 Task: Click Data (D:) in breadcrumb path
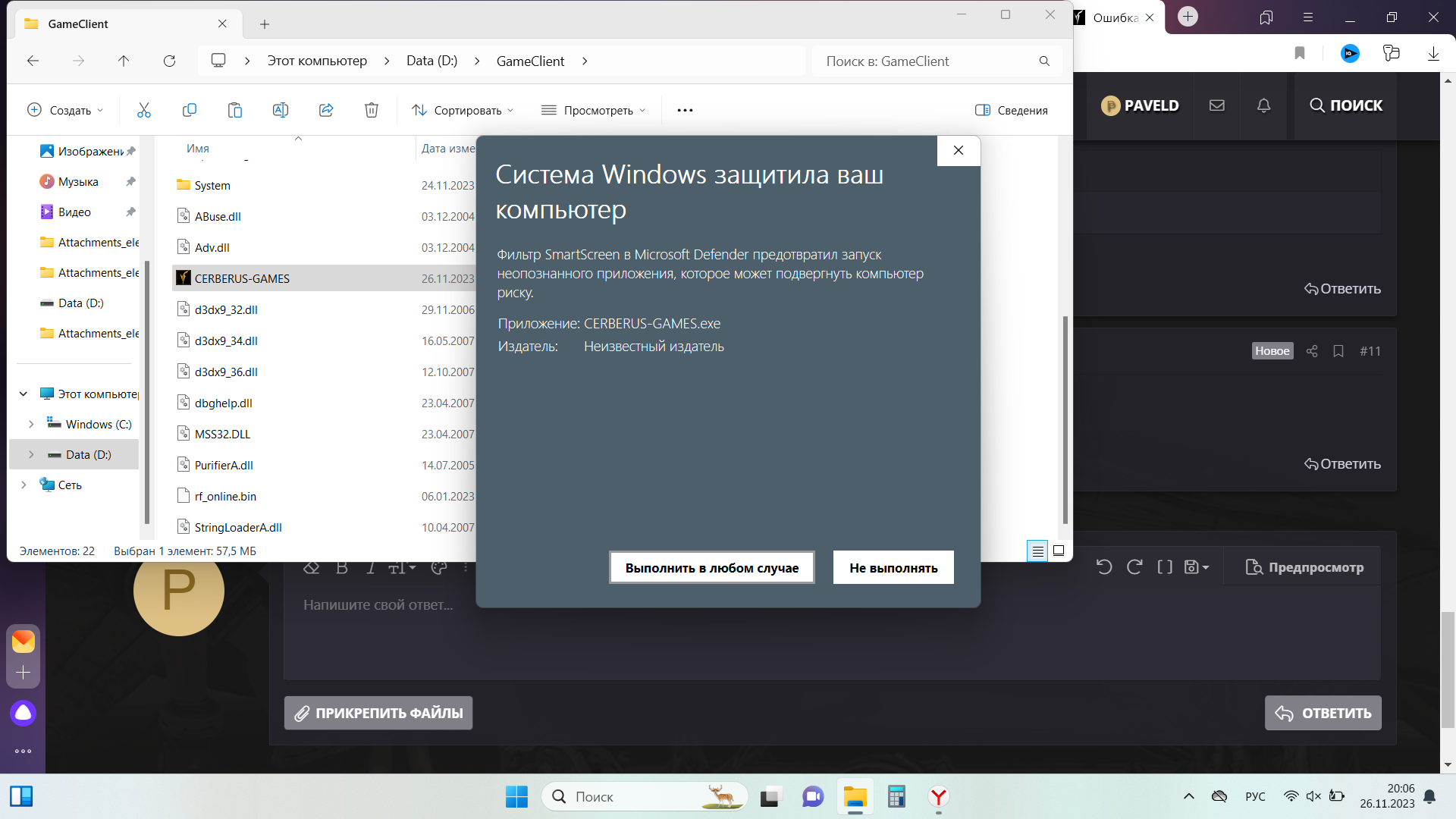pyautogui.click(x=431, y=61)
